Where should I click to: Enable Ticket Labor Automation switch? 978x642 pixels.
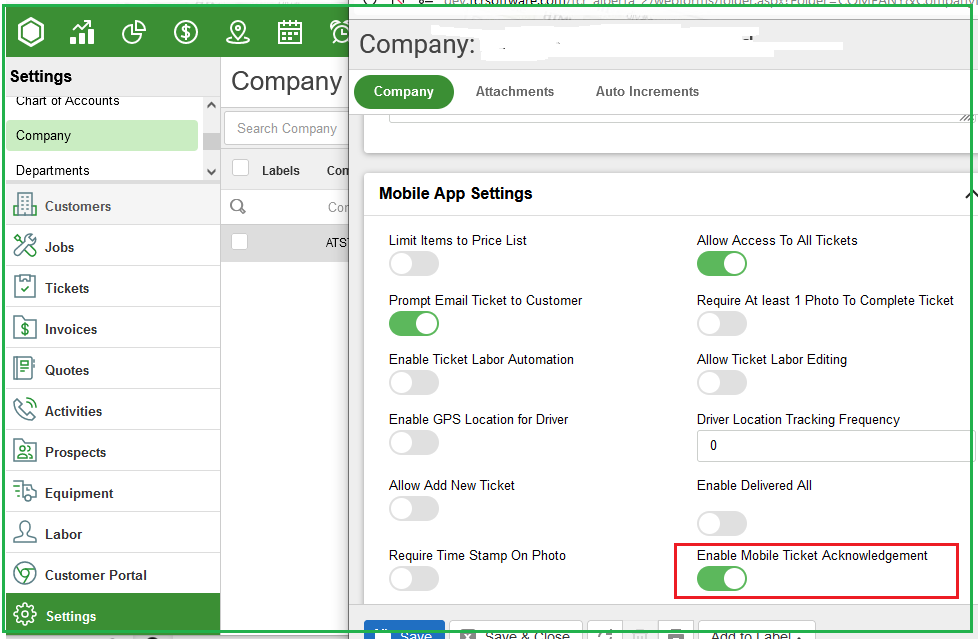(x=414, y=383)
